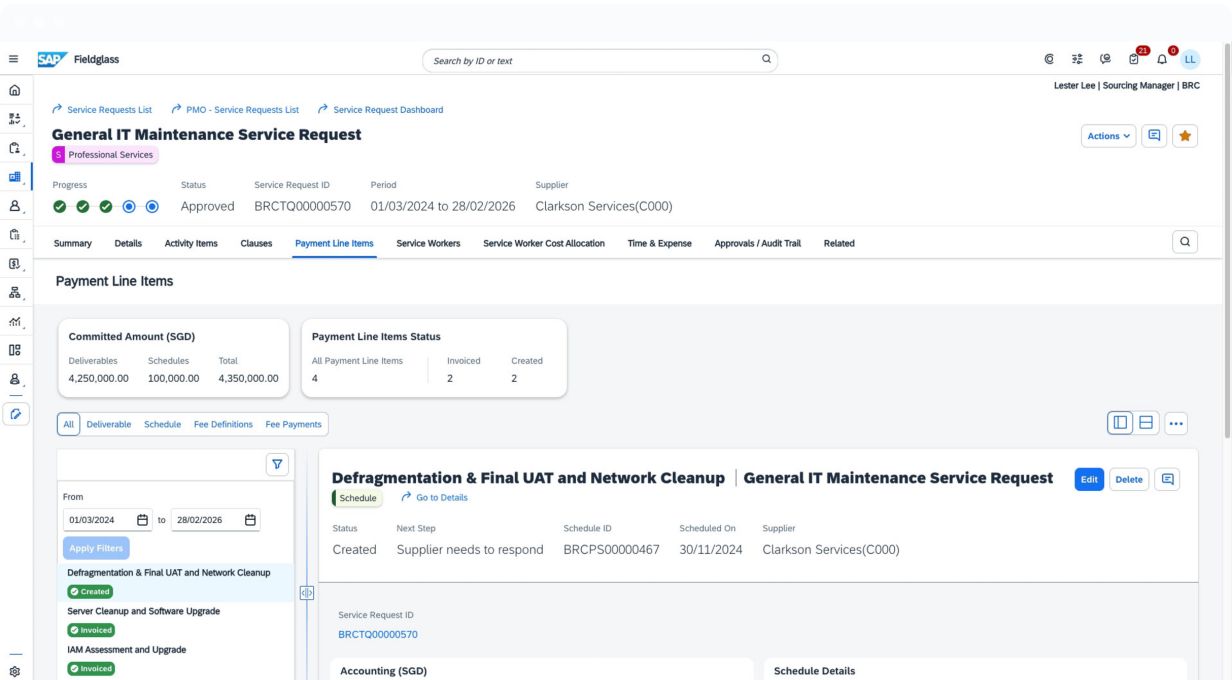This screenshot has height=680, width=1232.
Task: Open the Approvals / Audit Trail tab
Action: point(757,243)
